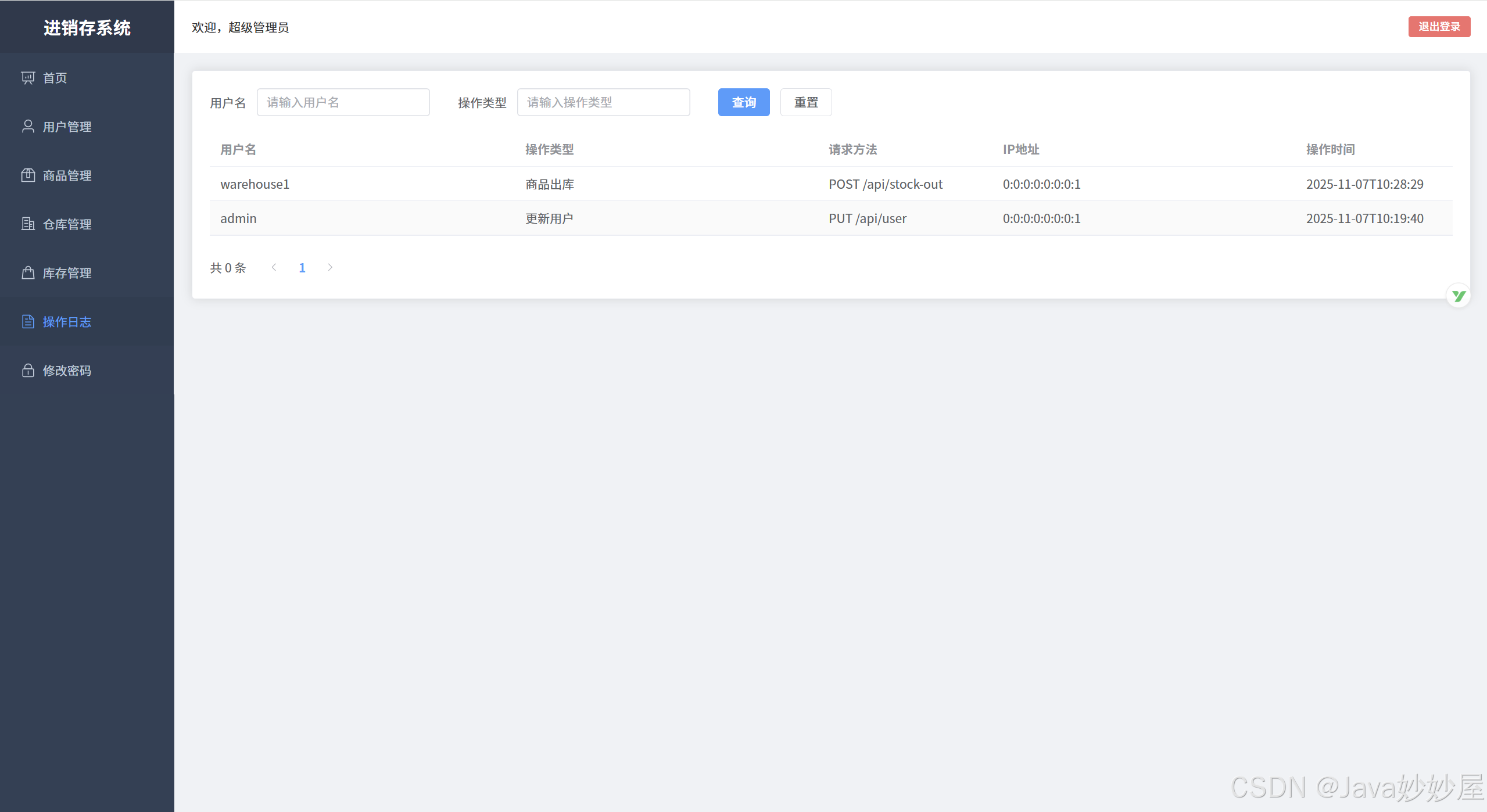Open 修改密码 menu item
Image resolution: width=1487 pixels, height=812 pixels.
pos(87,371)
